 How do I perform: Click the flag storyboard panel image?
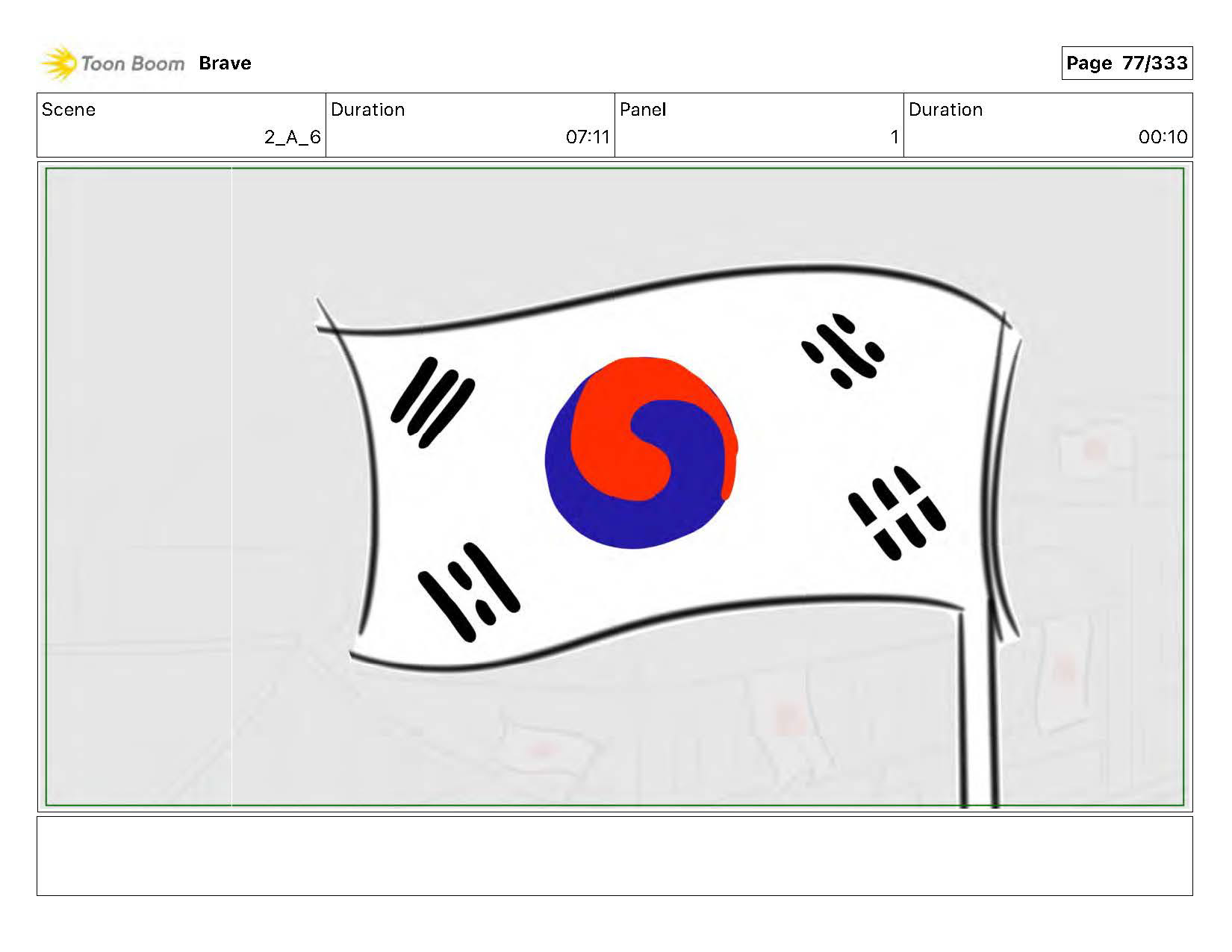[615, 487]
